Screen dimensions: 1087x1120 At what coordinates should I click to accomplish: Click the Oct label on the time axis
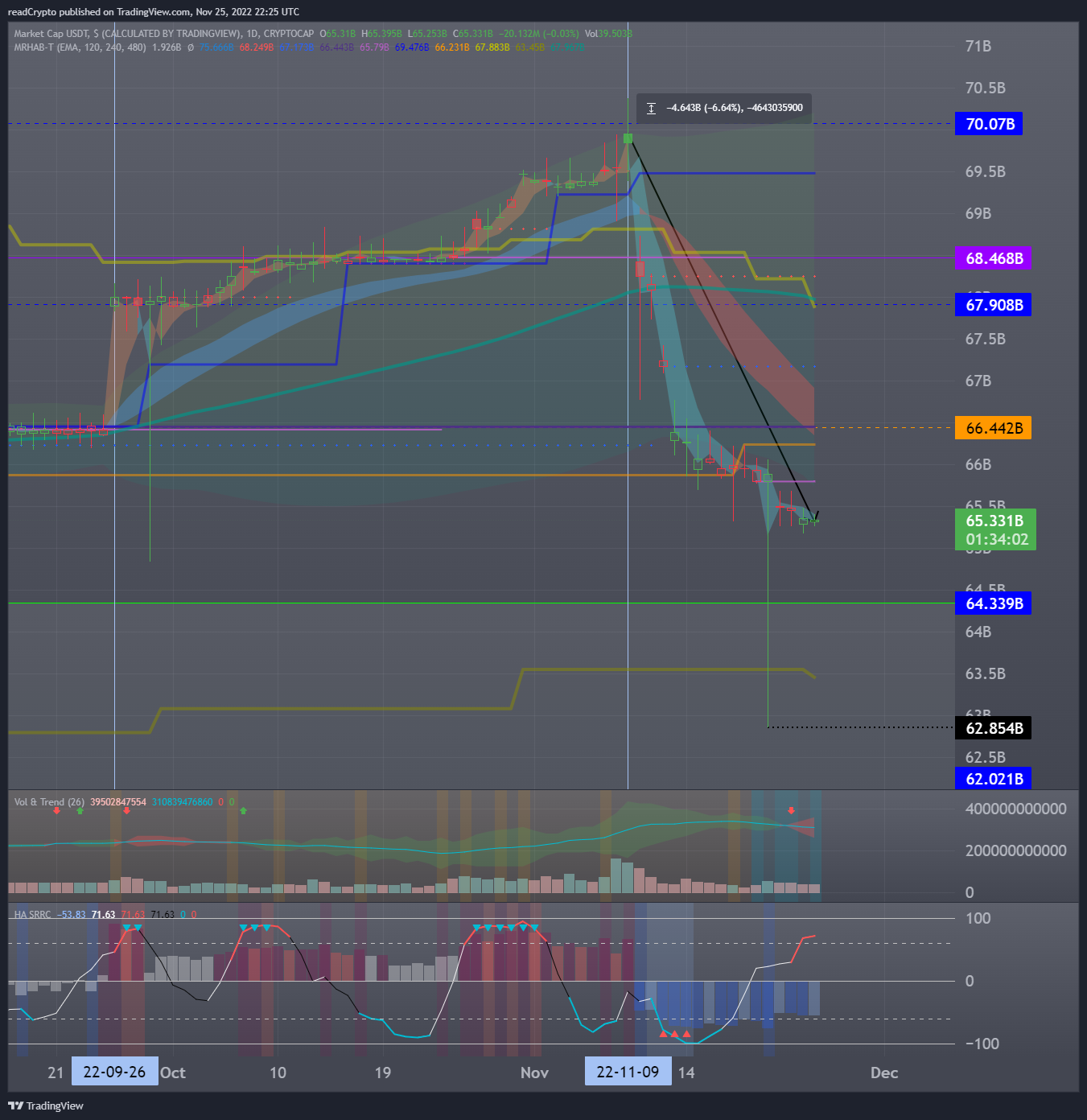172,1073
